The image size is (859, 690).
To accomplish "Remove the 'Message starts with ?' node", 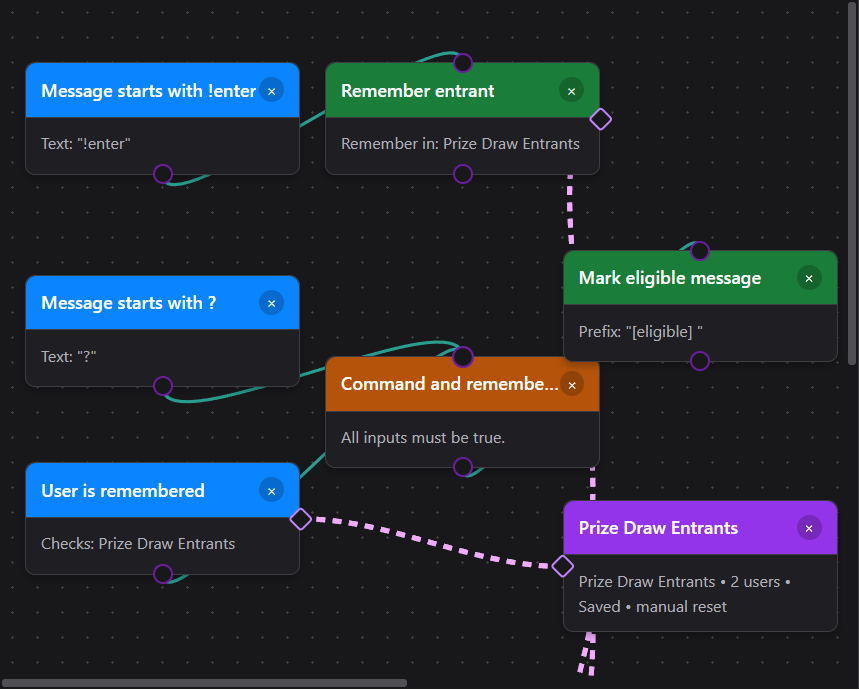I will [271, 303].
